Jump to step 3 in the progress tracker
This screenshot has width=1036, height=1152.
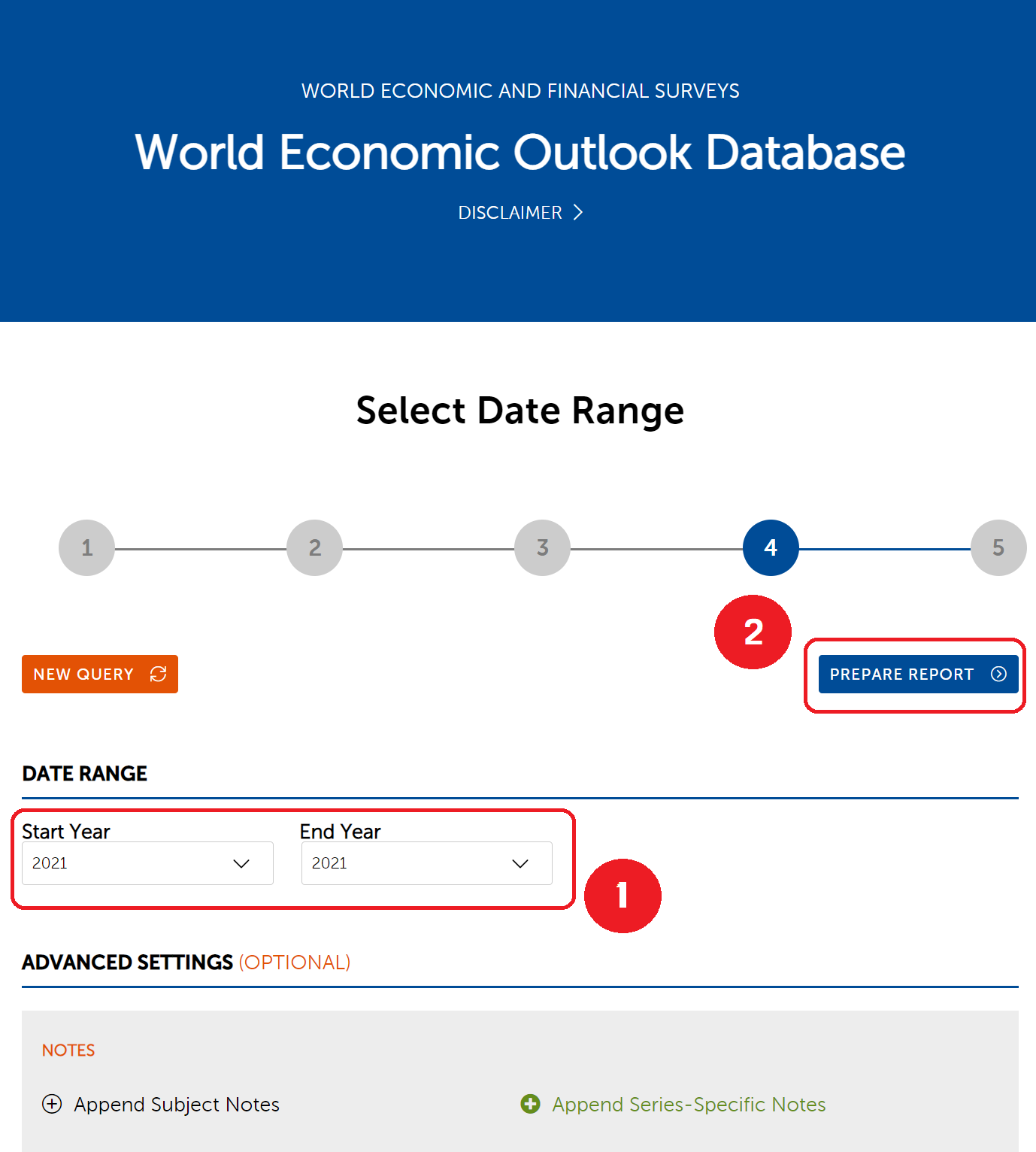click(542, 547)
